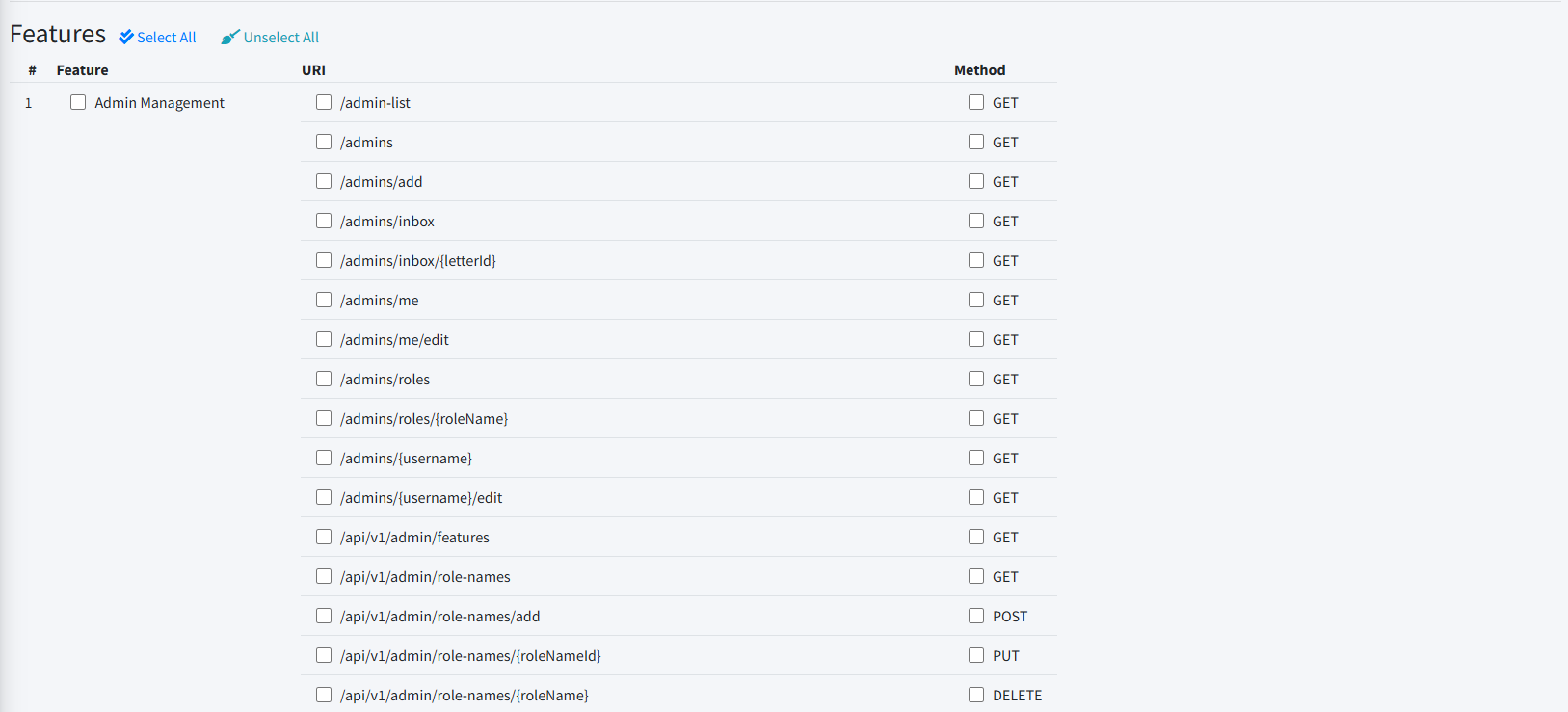Tick GET method box in /admins/me row
Screen dimensions: 1568x712
(976, 300)
